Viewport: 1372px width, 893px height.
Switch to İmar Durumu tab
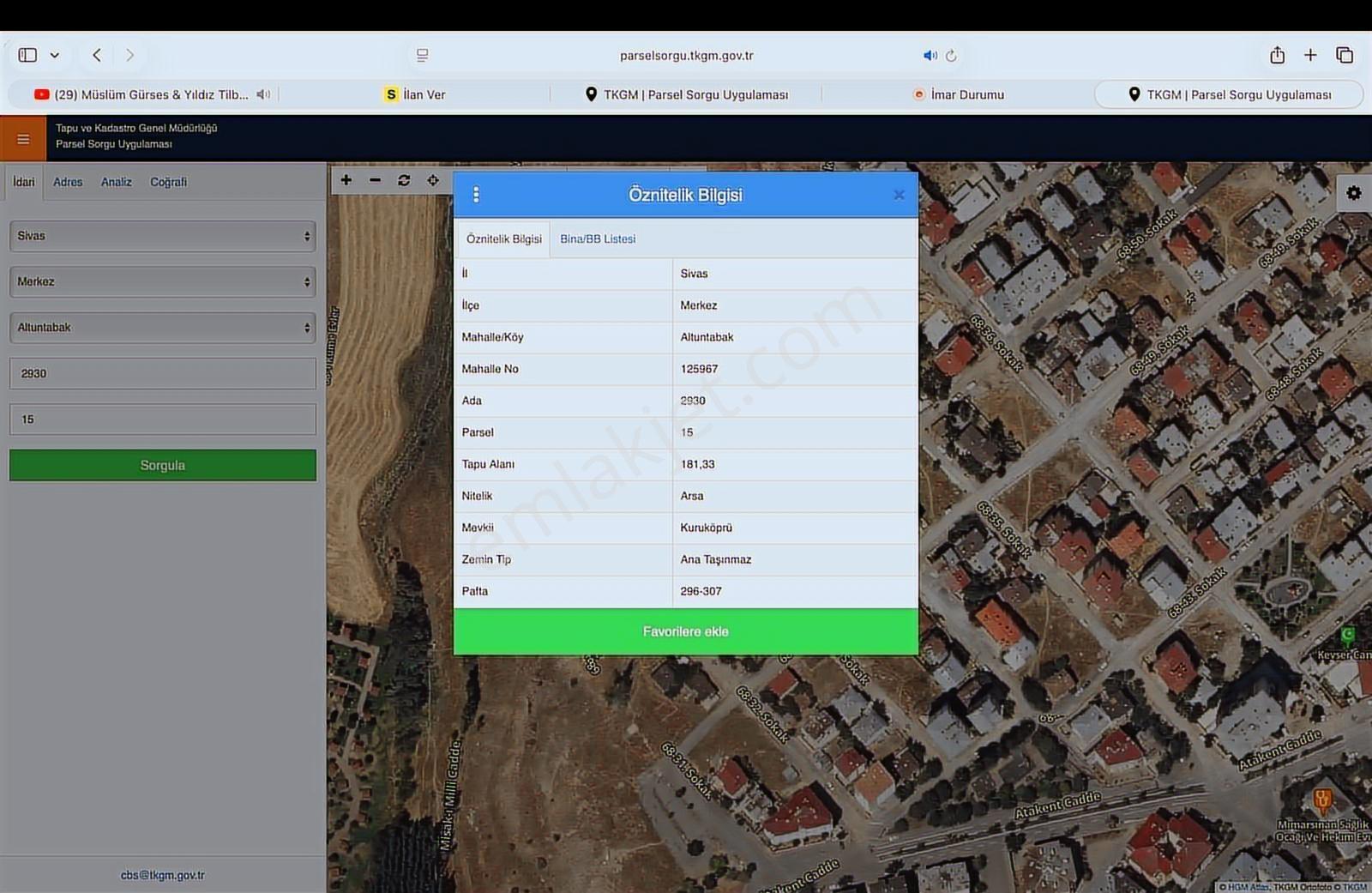959,94
